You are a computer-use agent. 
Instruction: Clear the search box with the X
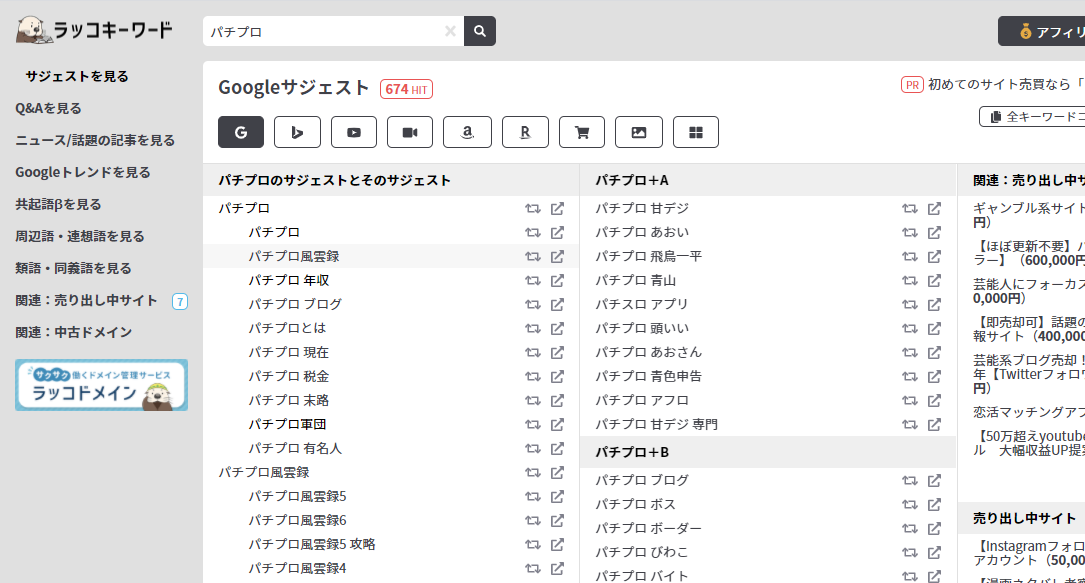pos(450,31)
